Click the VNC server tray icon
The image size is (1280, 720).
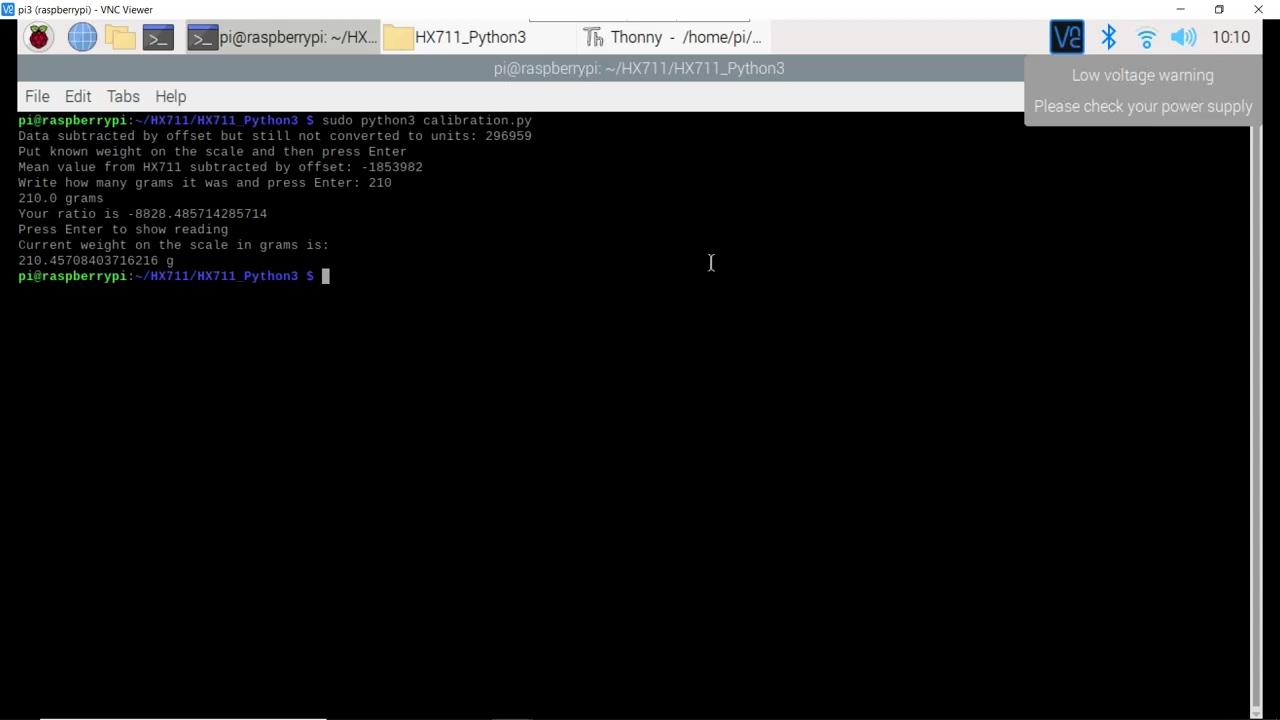pos(1067,38)
